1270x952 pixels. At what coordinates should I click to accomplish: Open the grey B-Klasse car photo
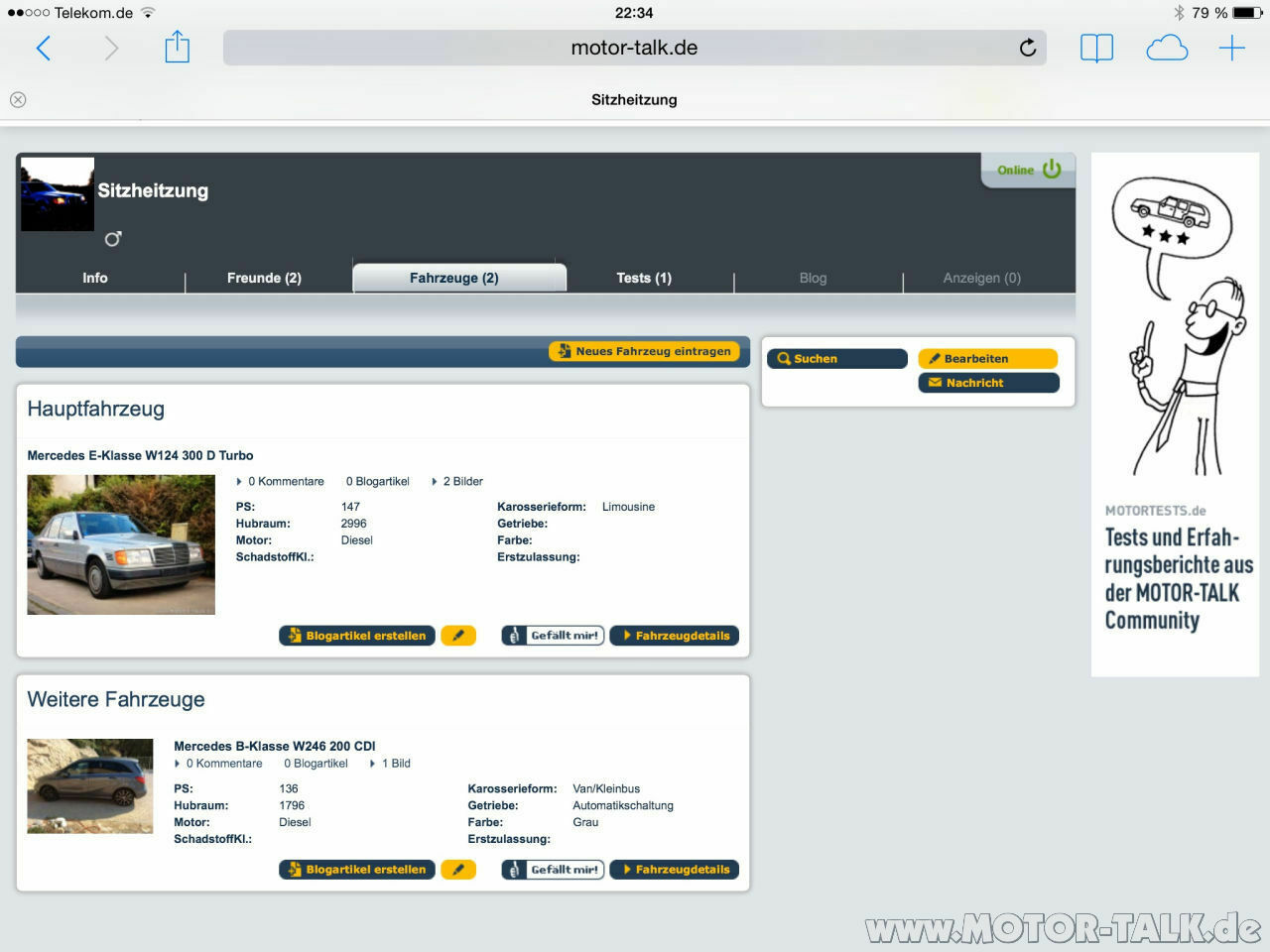[x=90, y=785]
